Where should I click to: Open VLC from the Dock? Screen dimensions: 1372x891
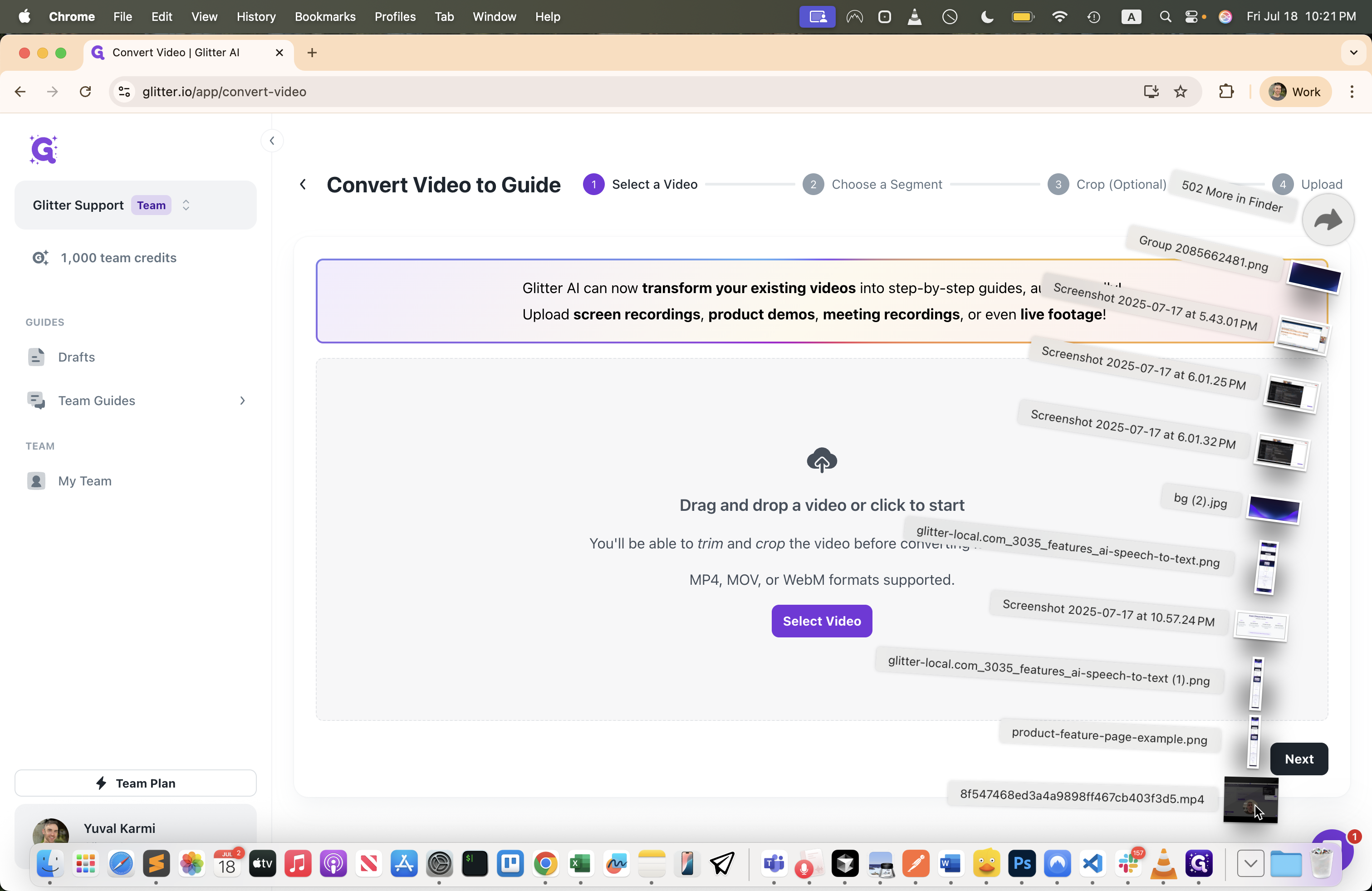point(1163,863)
